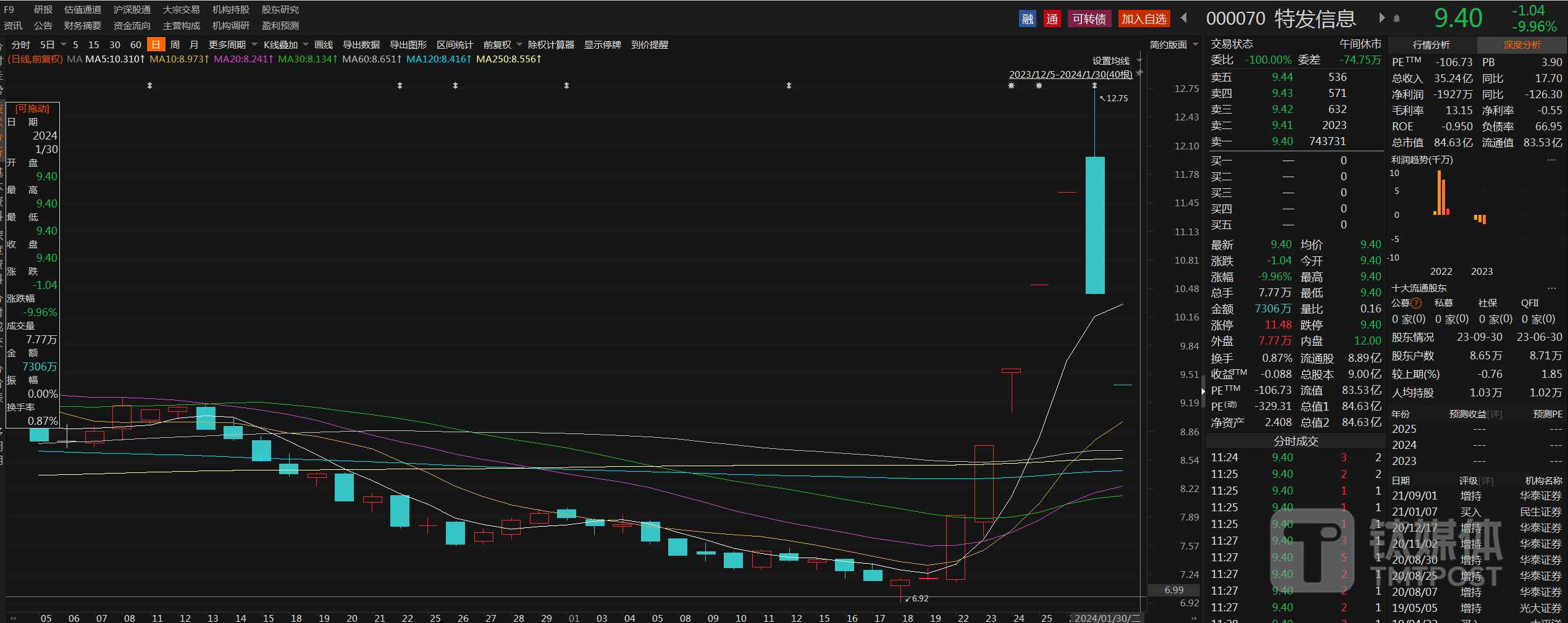Open the 财务摘要 menu item
Viewport: 1568px width, 623px height.
point(82,26)
